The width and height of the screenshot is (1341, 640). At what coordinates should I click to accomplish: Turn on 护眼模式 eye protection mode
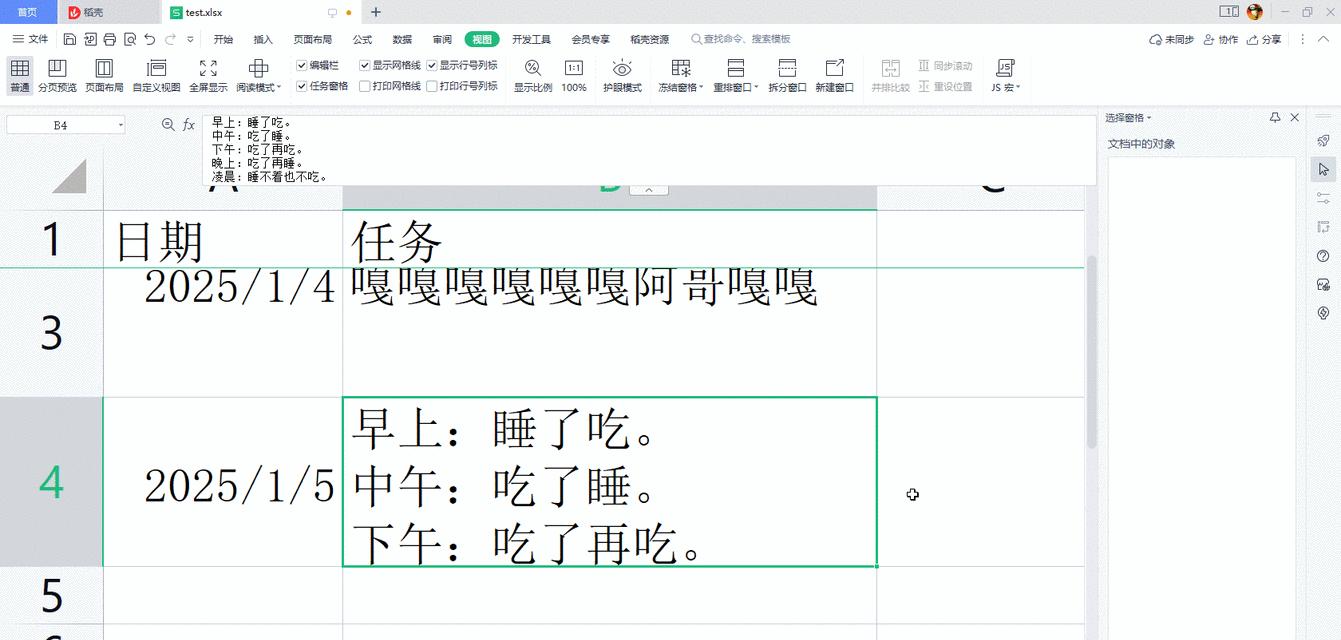pos(622,75)
